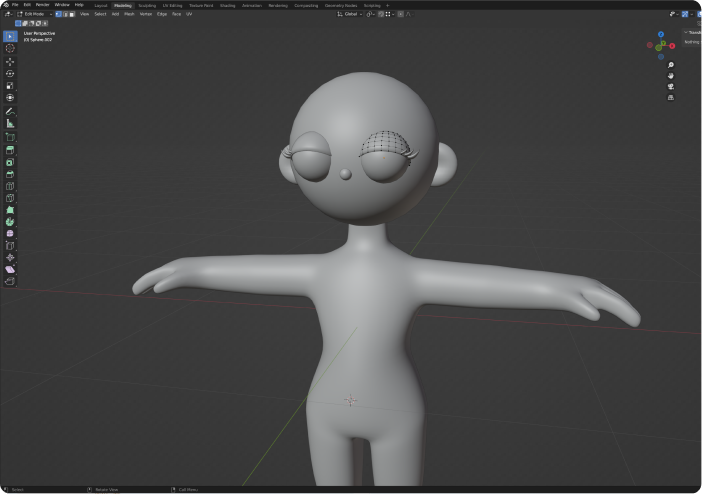
Task: Select the Select Box tool
Action: pos(10,36)
